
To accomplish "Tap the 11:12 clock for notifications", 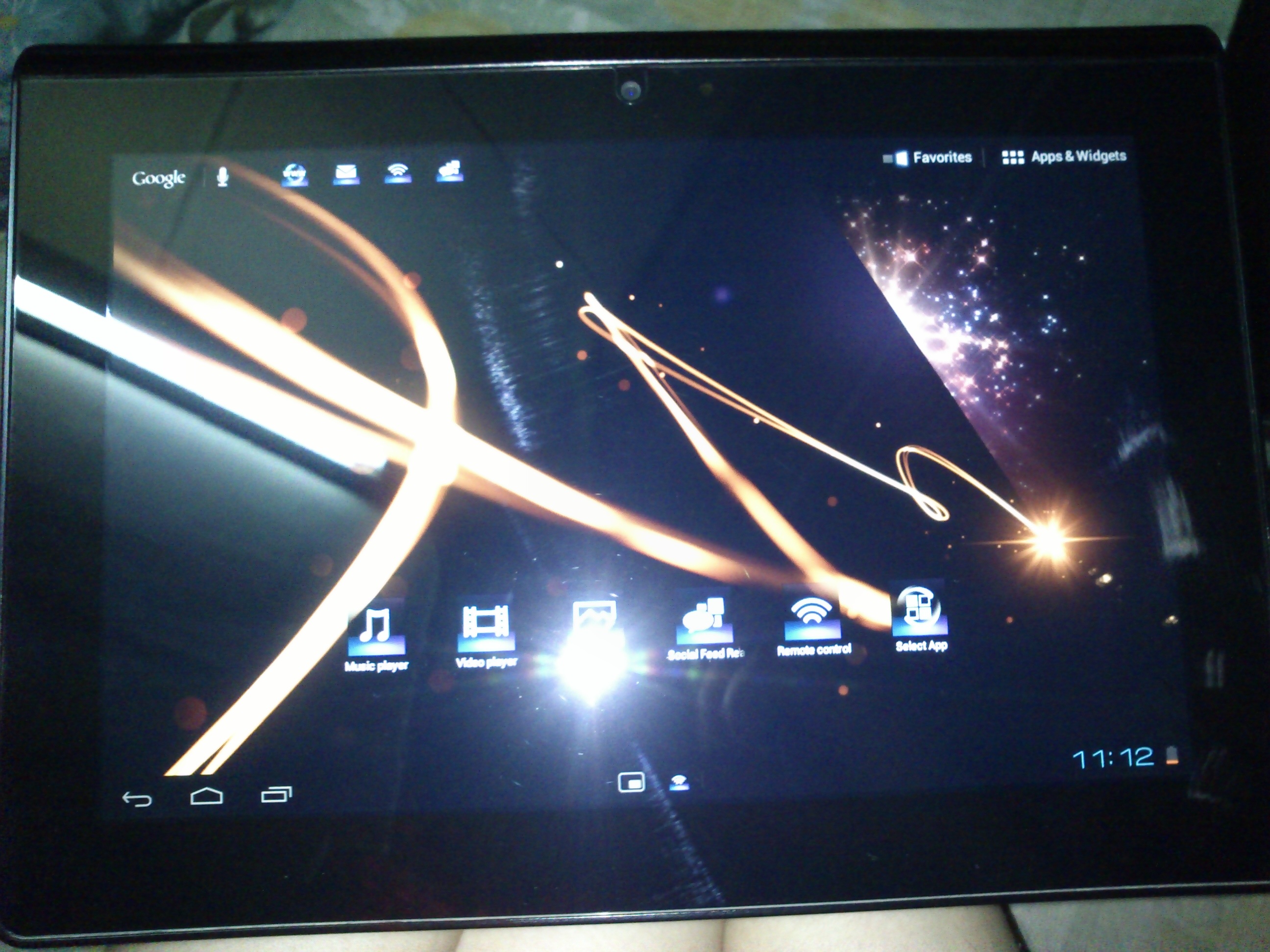I will 1113,758.
